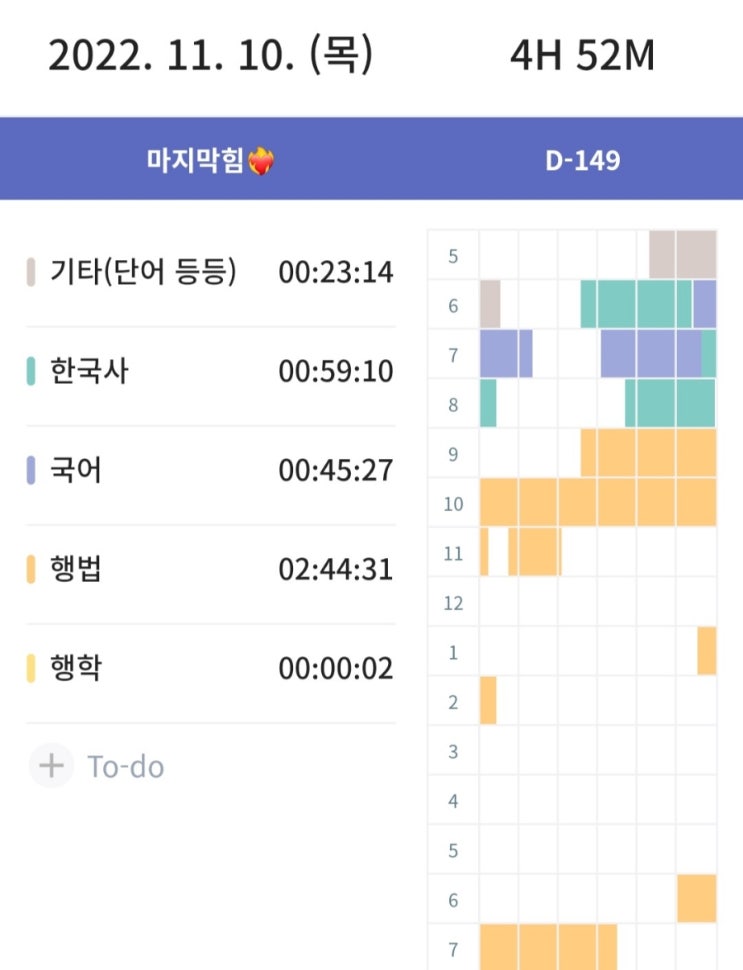The image size is (743, 970).
Task: Open the date 2022. 11. 10. picker
Action: coord(210,56)
